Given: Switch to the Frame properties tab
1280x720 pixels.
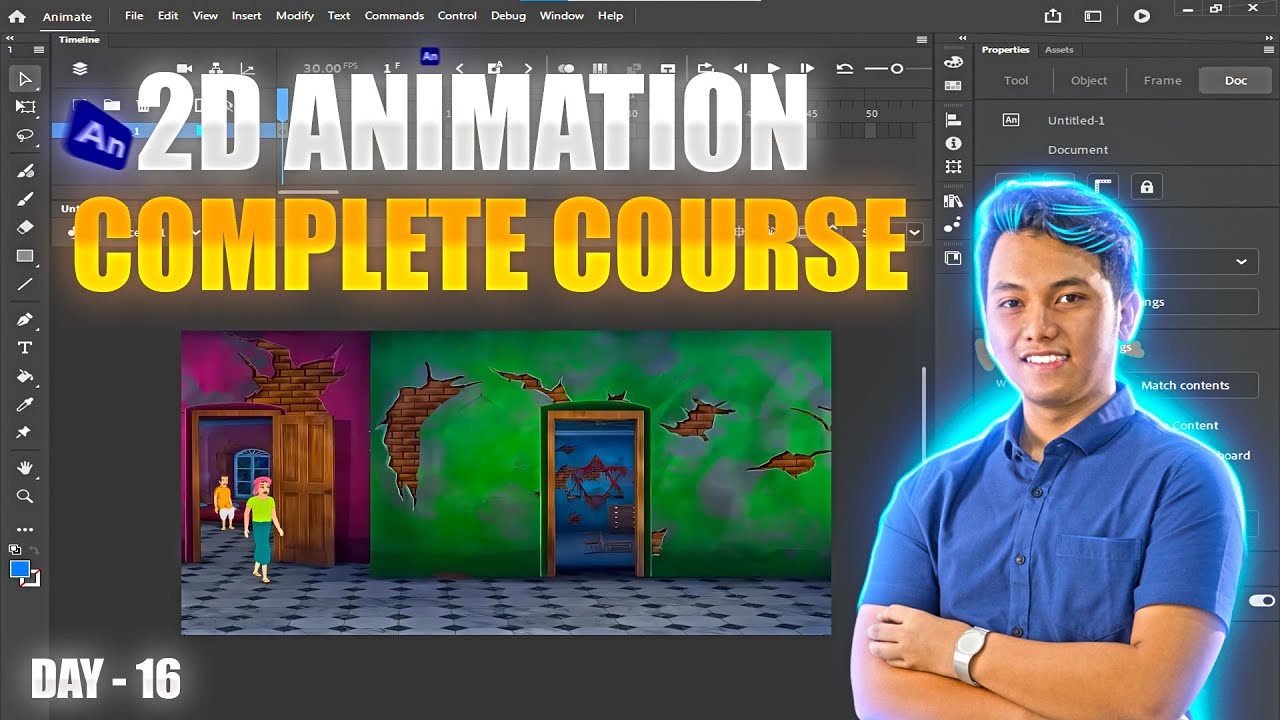Looking at the screenshot, I should (1163, 80).
